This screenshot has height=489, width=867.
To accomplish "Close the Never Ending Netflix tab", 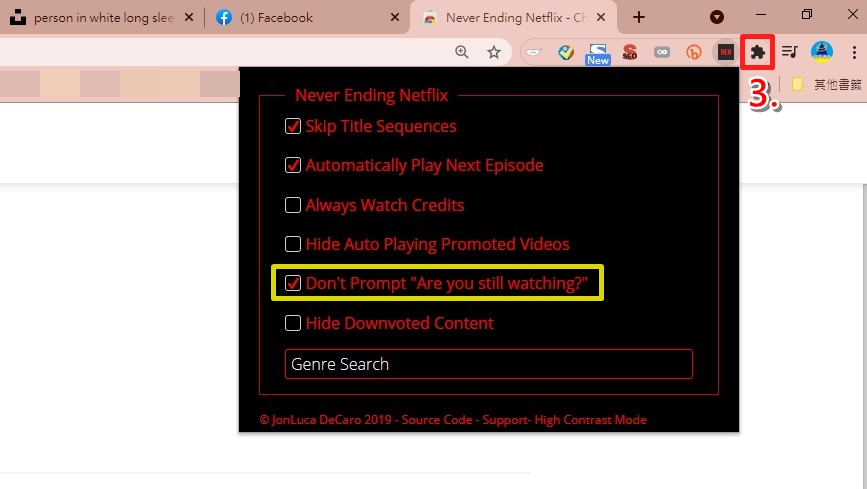I will (x=601, y=18).
